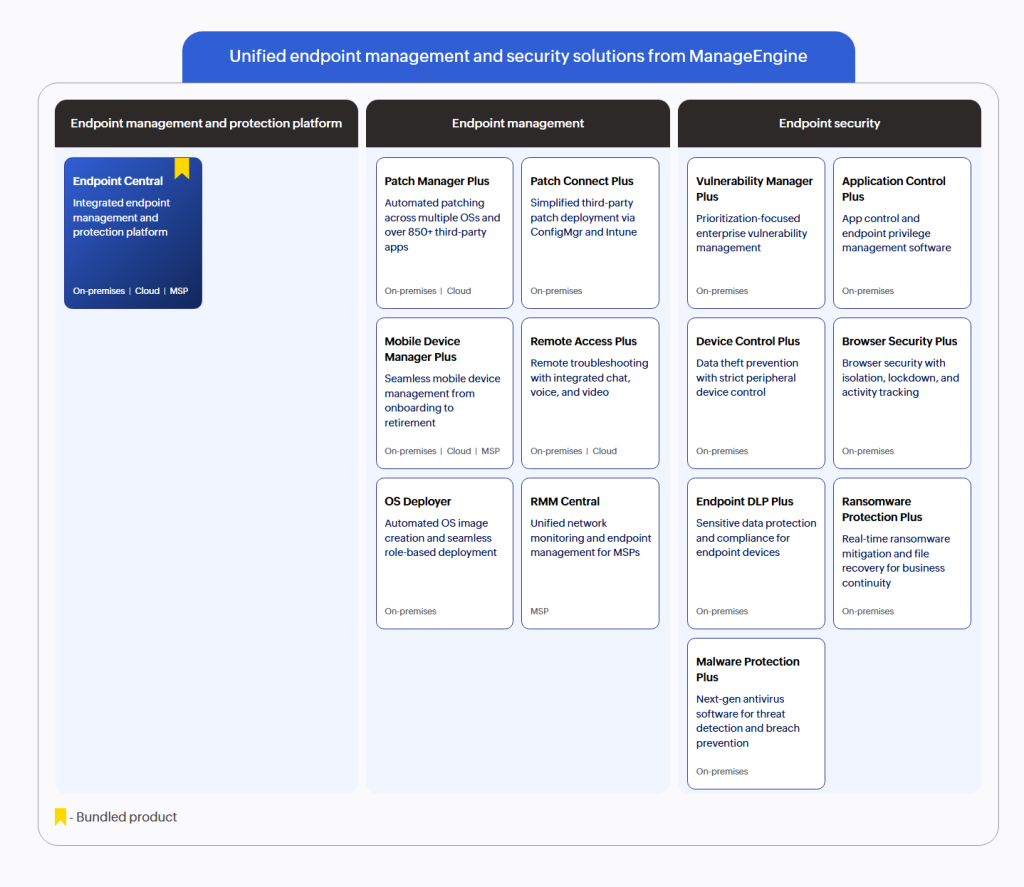This screenshot has height=887, width=1024.
Task: Open the Patch Connect Plus card
Action: 590,233
